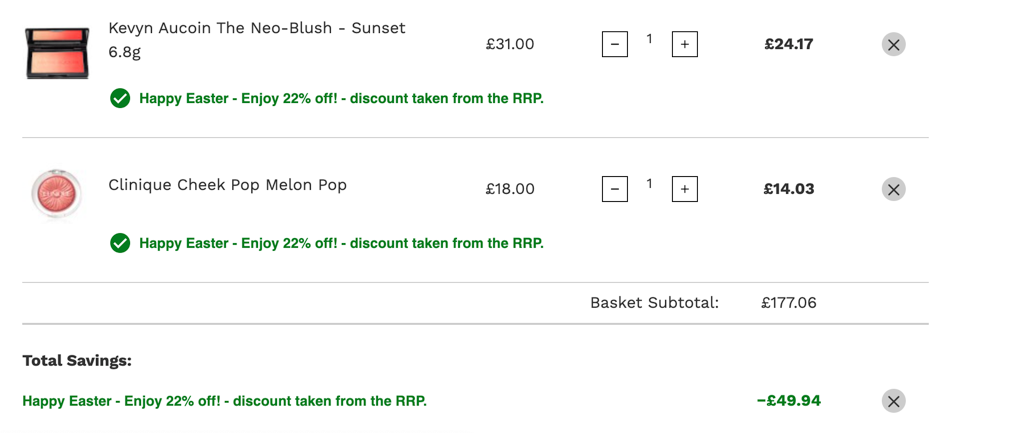1035x433 pixels.
Task: Decrease quantity of Clinique Cheek Pop Melon Pop
Action: pyautogui.click(x=615, y=189)
